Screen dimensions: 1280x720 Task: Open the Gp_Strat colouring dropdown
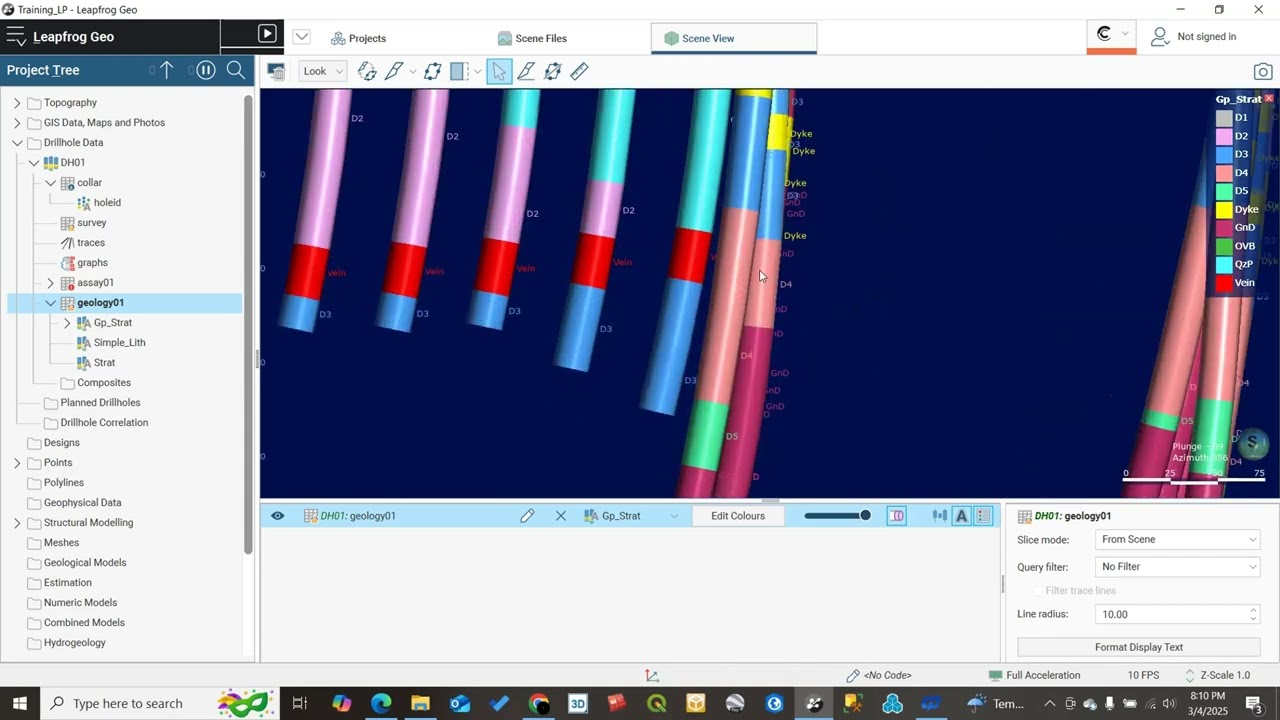(631, 516)
